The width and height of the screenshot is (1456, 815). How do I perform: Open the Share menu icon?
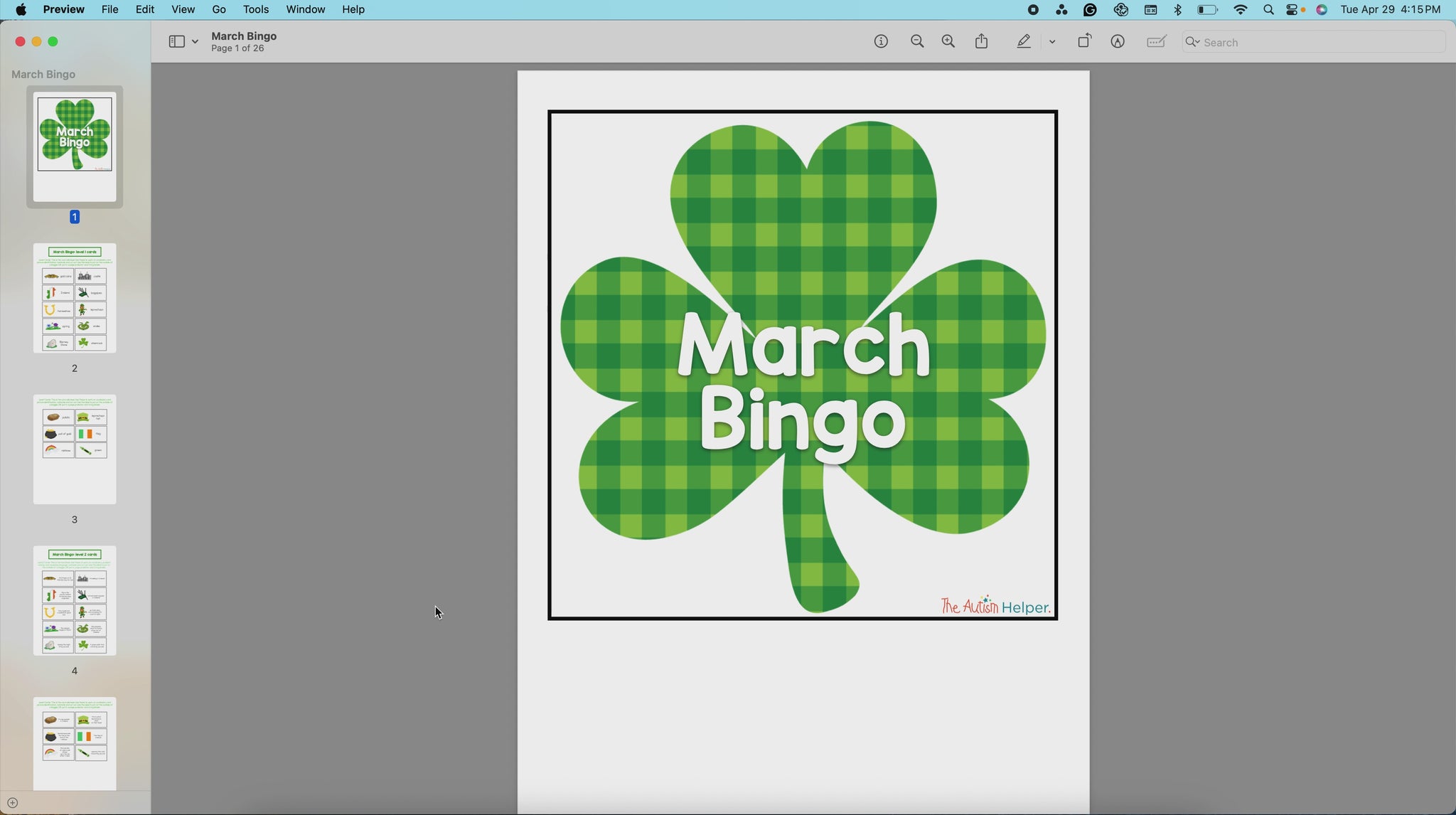(x=982, y=41)
